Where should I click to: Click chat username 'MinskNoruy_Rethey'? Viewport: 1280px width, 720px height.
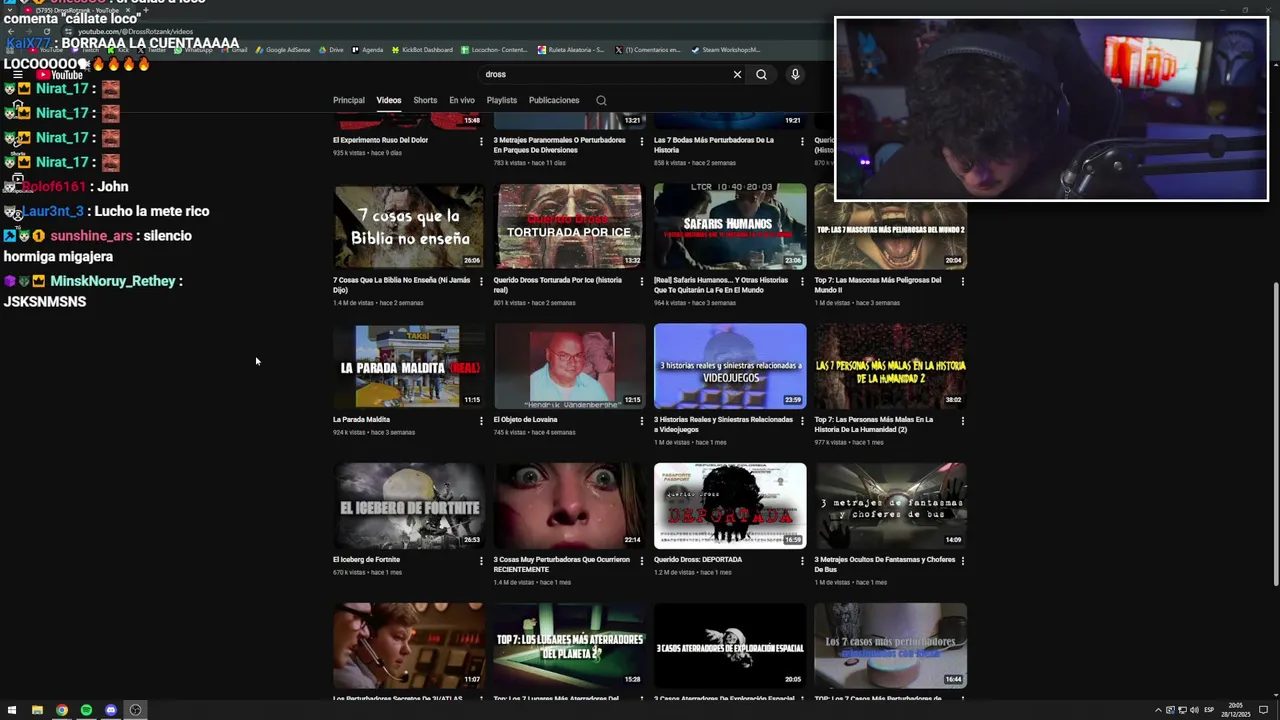(113, 281)
